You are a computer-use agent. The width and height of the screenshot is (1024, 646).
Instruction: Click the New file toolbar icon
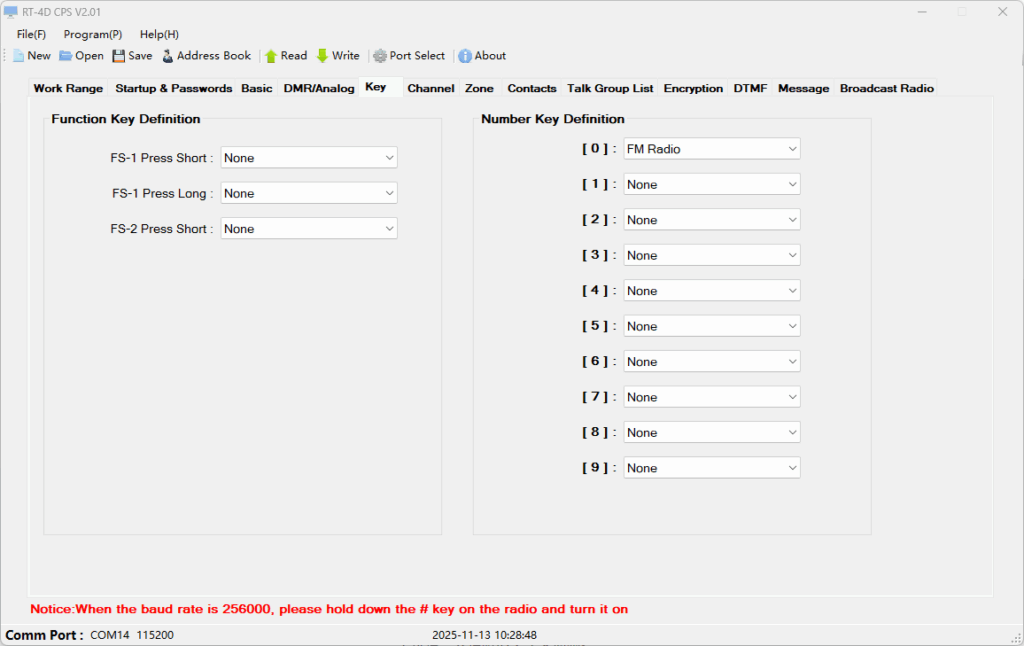(x=18, y=56)
